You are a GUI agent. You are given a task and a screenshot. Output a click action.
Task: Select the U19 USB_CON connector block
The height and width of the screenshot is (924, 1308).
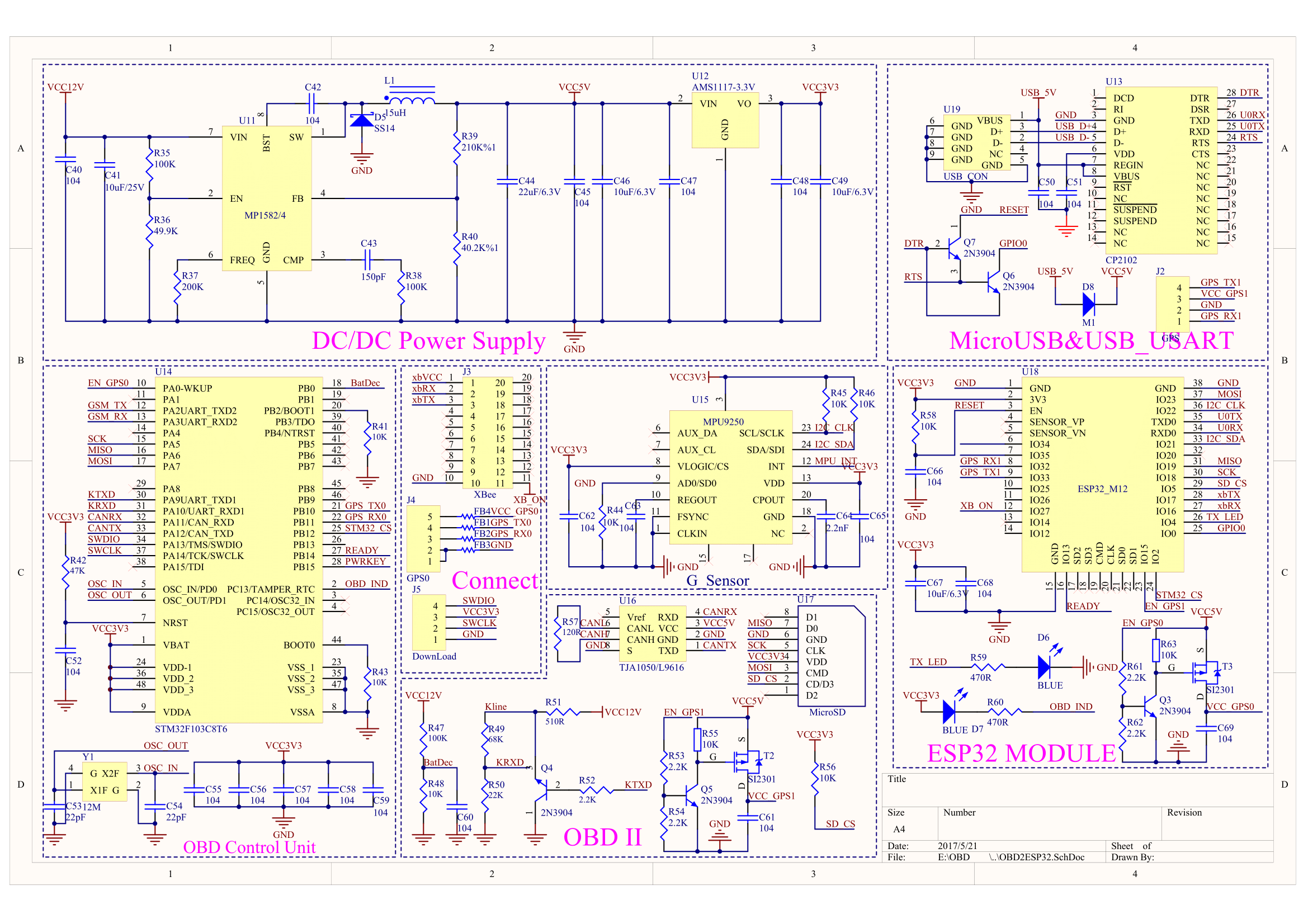(976, 143)
